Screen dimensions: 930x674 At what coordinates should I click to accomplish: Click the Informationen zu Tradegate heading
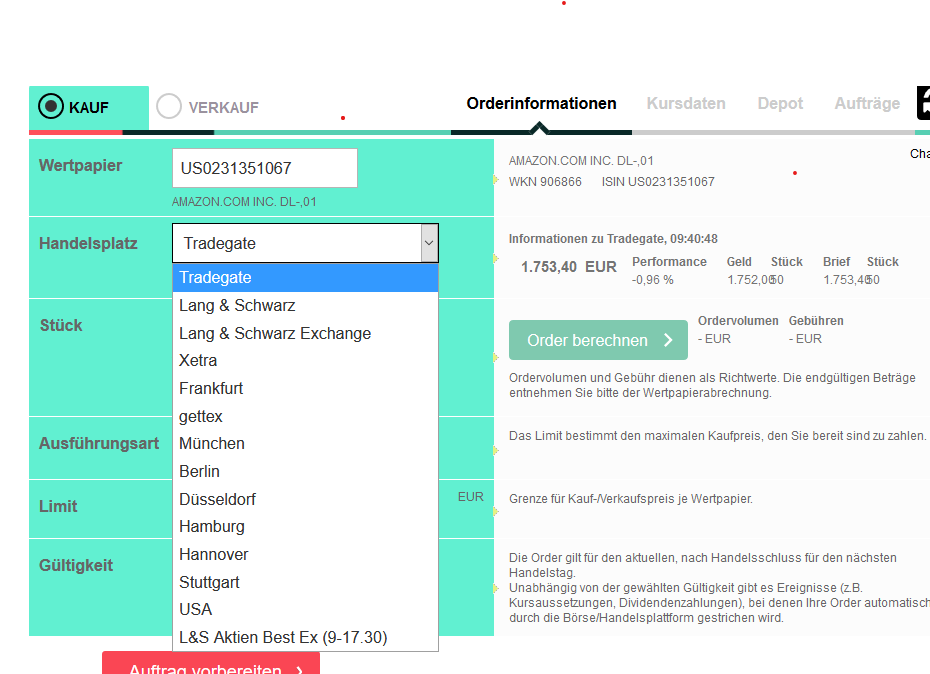tap(613, 239)
